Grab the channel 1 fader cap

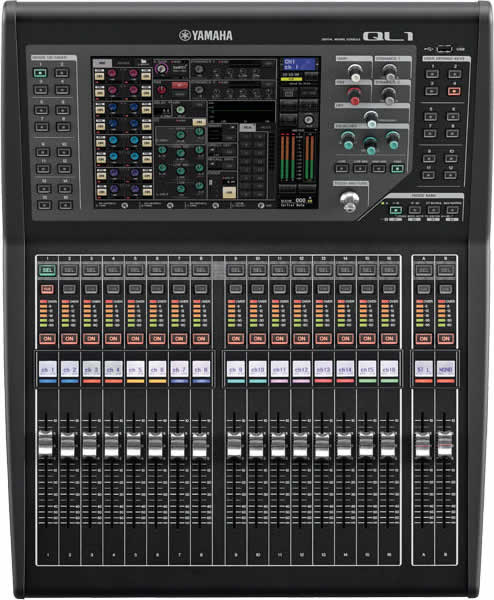tap(46, 443)
